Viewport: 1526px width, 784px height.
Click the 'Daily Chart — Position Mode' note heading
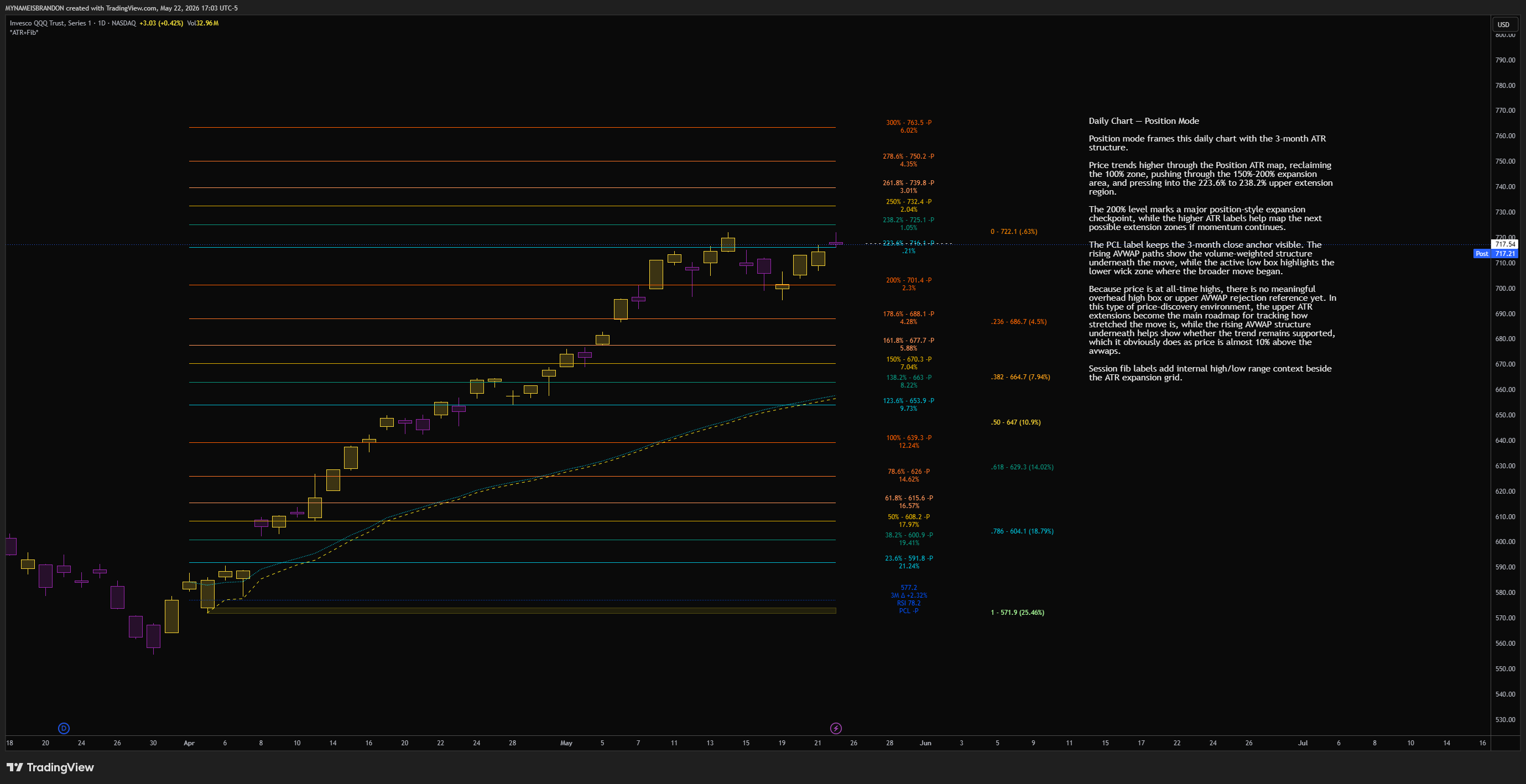(1143, 121)
